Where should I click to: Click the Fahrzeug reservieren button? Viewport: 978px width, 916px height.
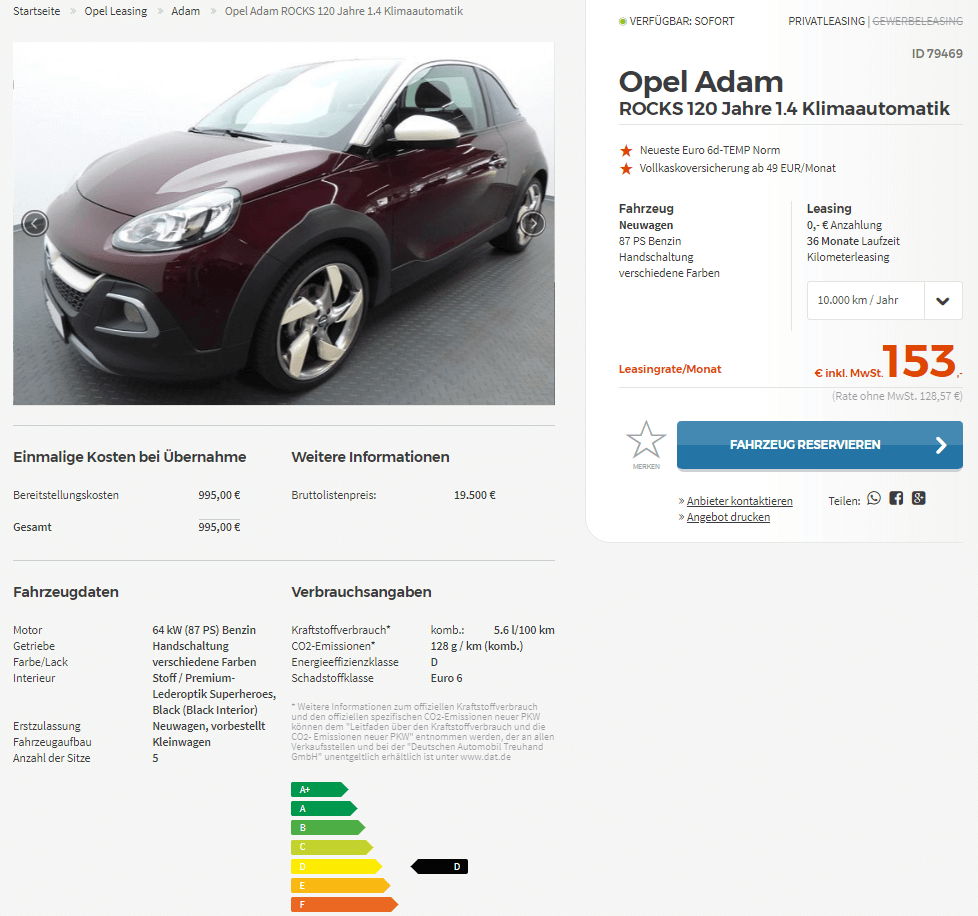pos(820,445)
